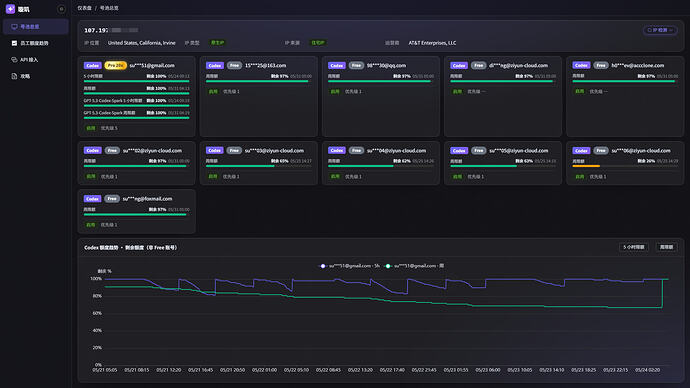The image size is (690, 388).
Task: Click x-axis label 05/22 13:20
Action: 360,370
